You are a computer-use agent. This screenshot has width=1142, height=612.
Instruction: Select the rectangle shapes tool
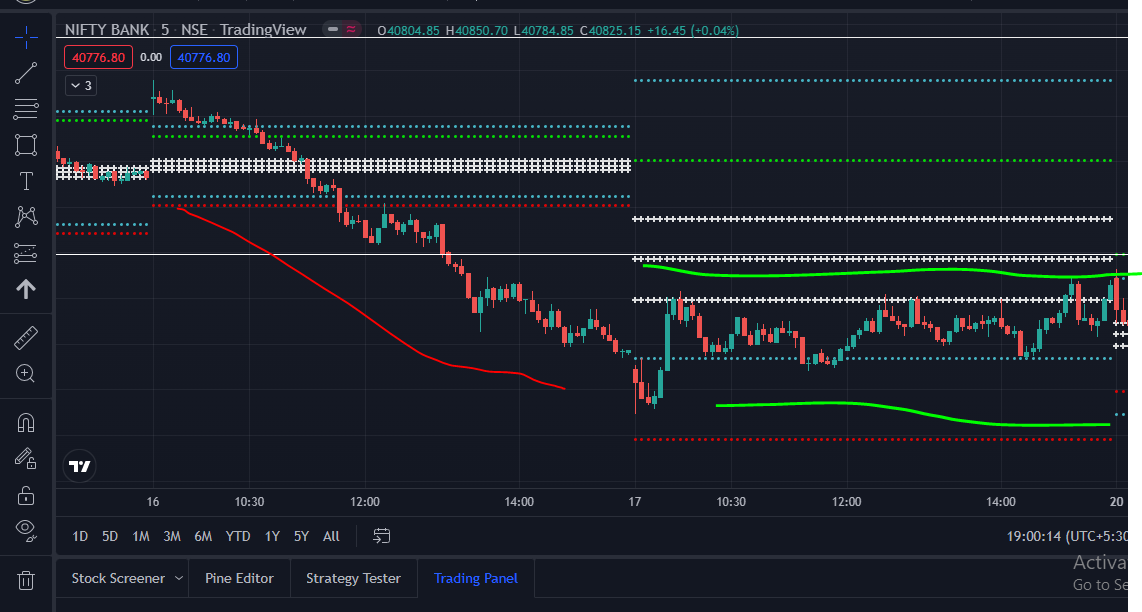(x=25, y=144)
